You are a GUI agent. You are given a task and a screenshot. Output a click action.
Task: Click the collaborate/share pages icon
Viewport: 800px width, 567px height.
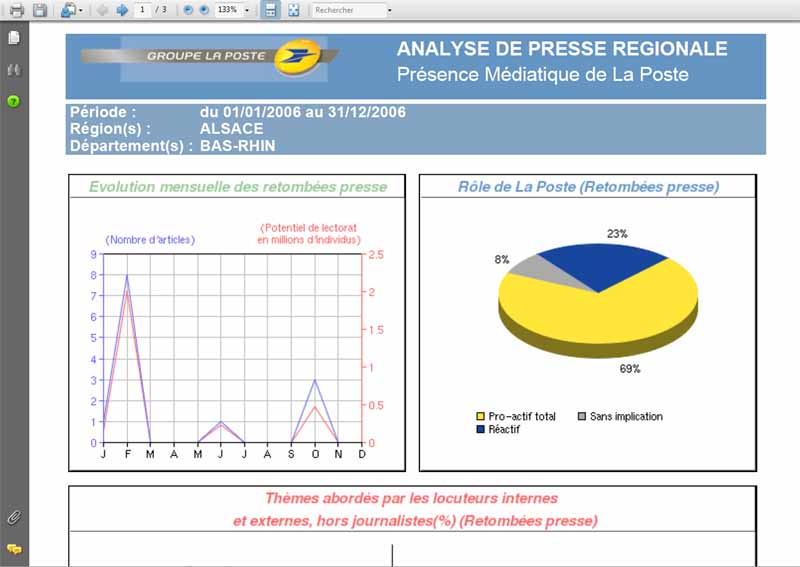pos(68,10)
